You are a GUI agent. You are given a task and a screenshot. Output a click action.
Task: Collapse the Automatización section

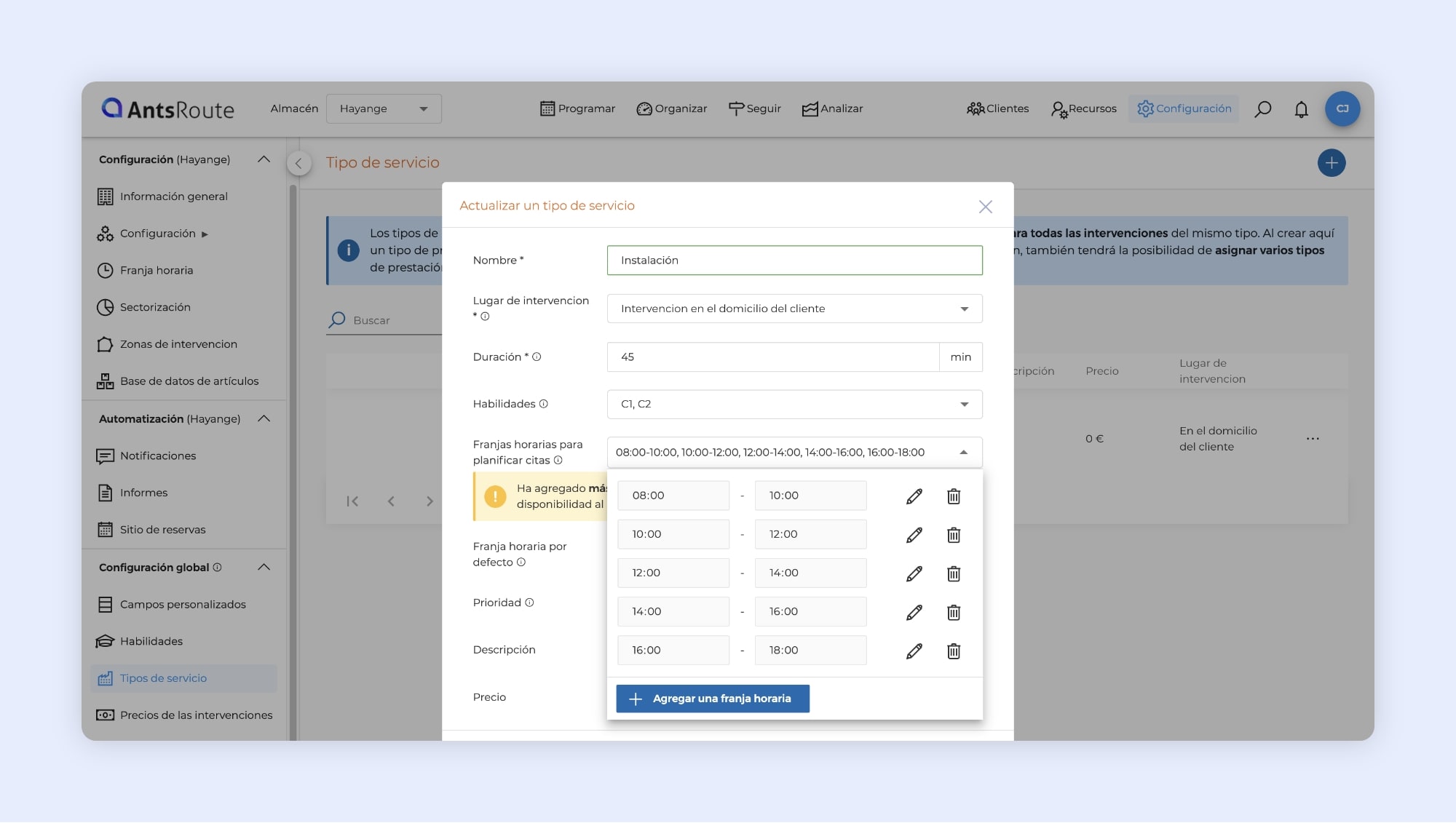point(264,419)
